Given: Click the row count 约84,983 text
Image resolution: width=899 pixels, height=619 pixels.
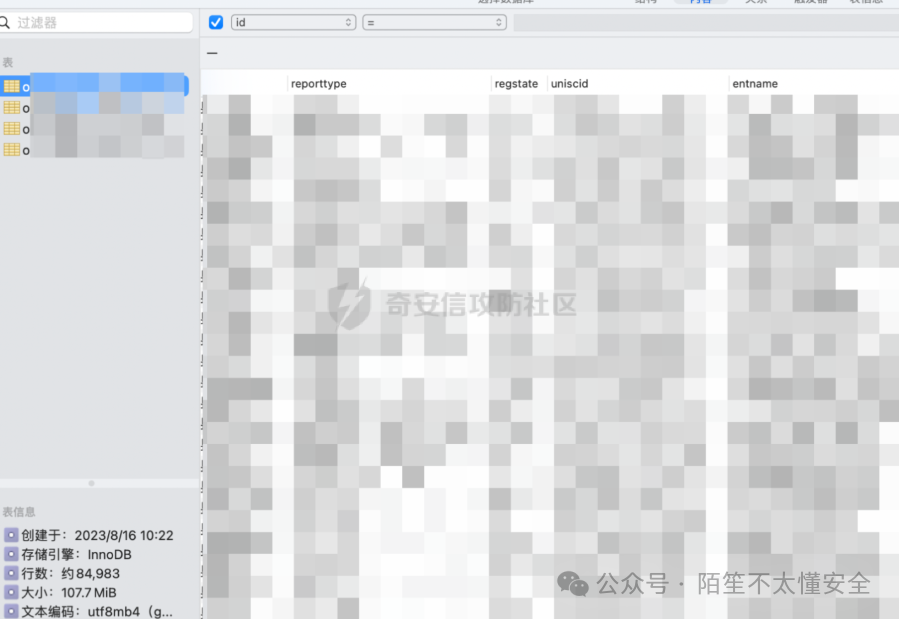Looking at the screenshot, I should tap(91, 573).
